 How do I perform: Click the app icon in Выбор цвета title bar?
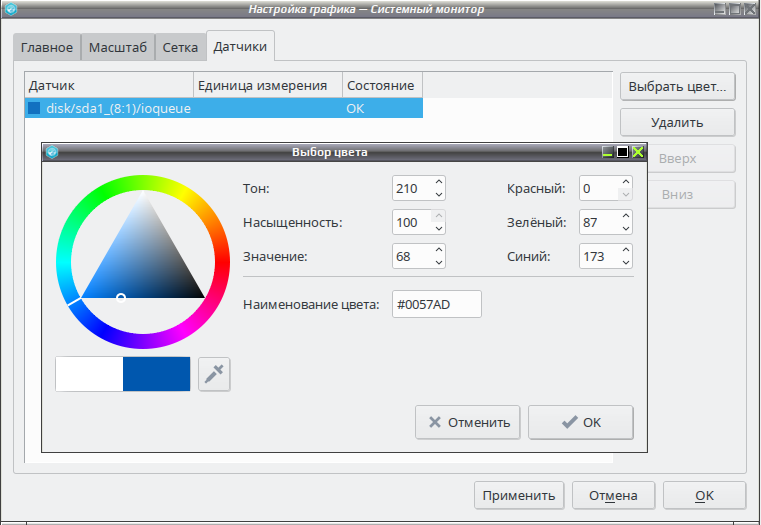coord(52,152)
